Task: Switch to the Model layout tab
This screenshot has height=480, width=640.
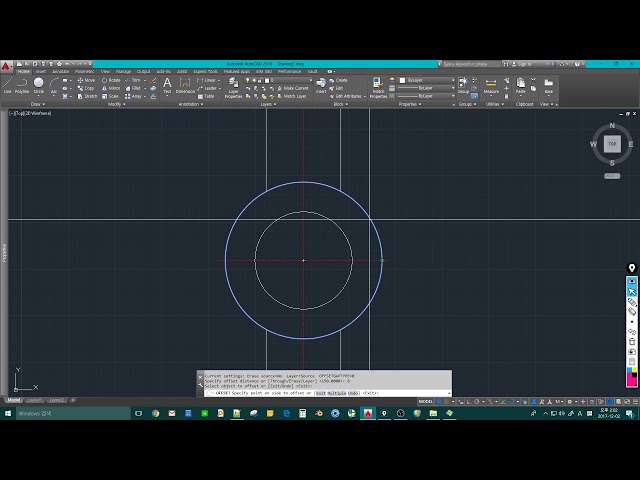Action: tap(14, 400)
